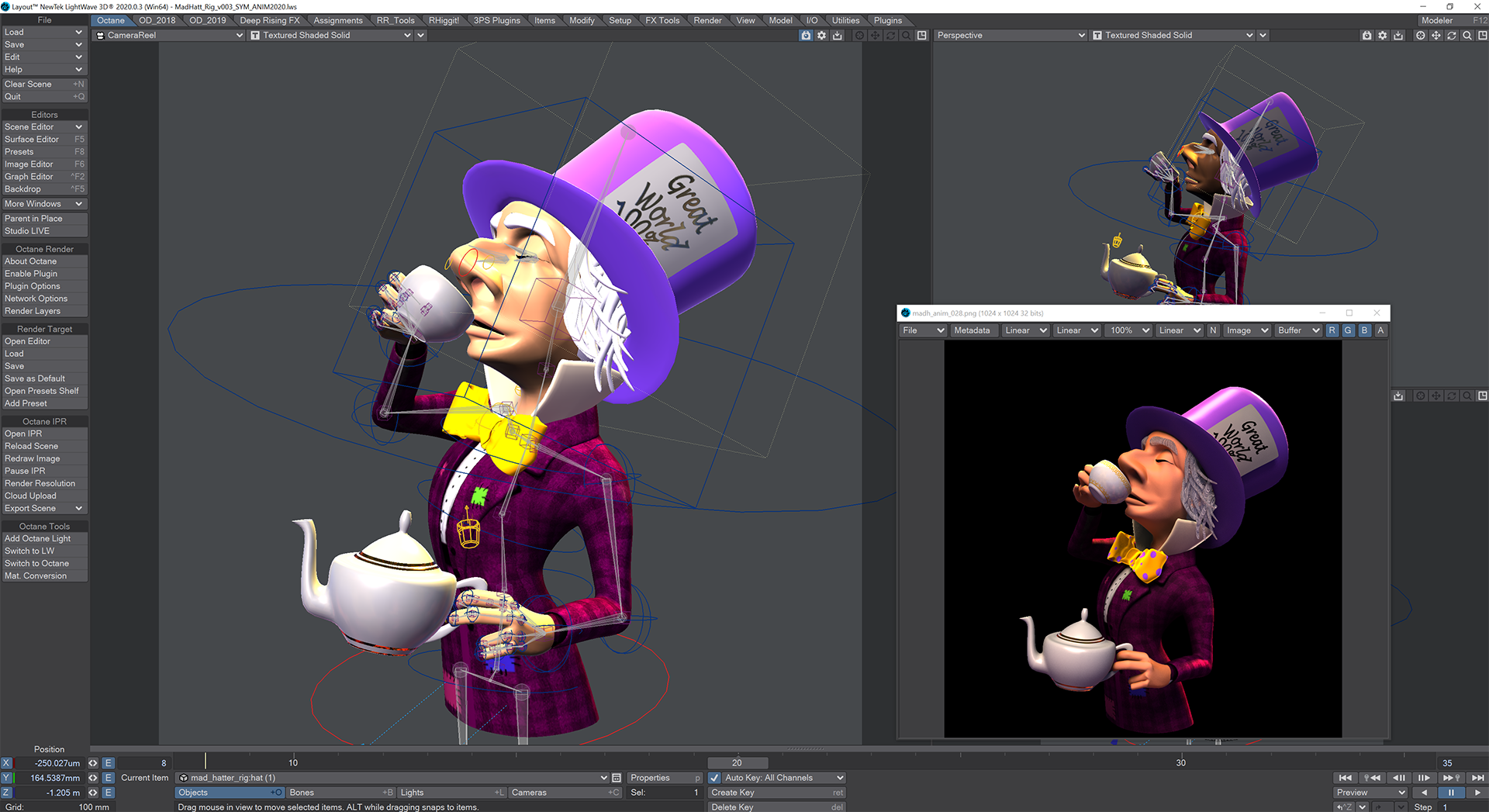Toggle G channel in image viewer

[x=1348, y=330]
